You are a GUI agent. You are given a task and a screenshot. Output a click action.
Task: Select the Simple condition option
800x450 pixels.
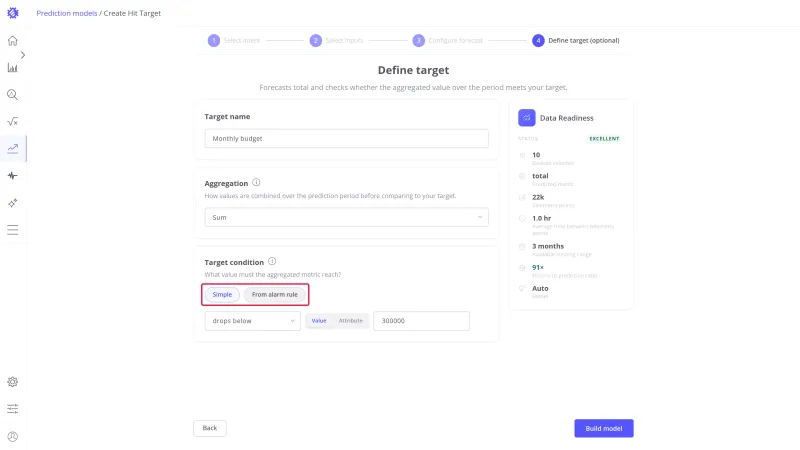[222, 294]
